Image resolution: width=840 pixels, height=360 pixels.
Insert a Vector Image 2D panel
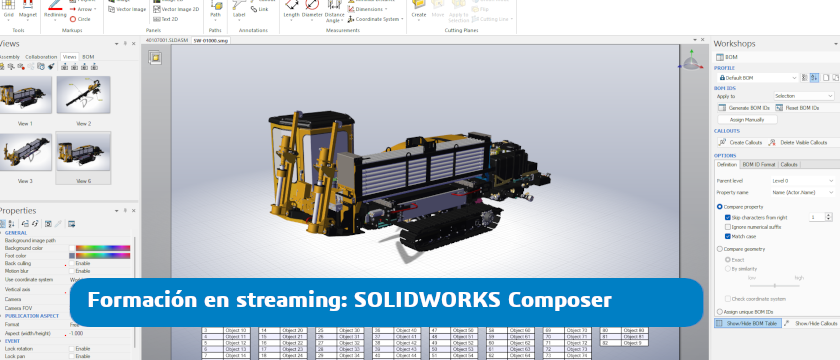(x=176, y=9)
